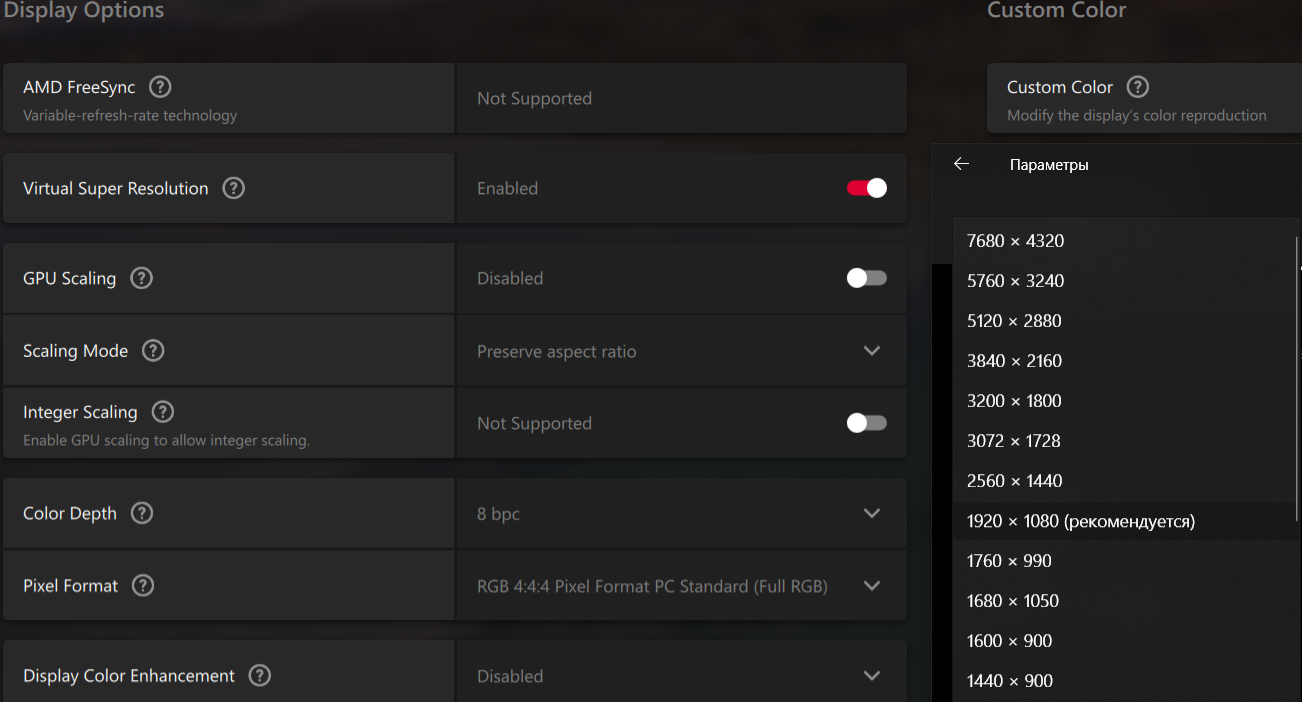Open the Color Depth dropdown

pyautogui.click(x=871, y=513)
